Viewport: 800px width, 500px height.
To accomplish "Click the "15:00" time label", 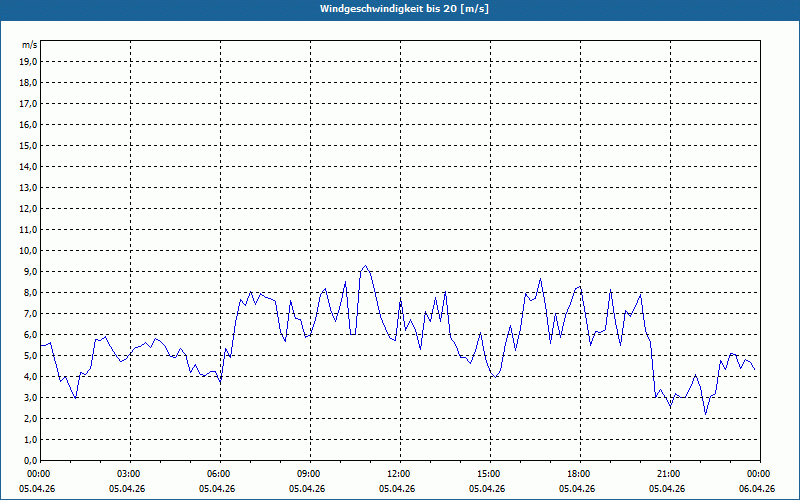I will (x=488, y=474).
